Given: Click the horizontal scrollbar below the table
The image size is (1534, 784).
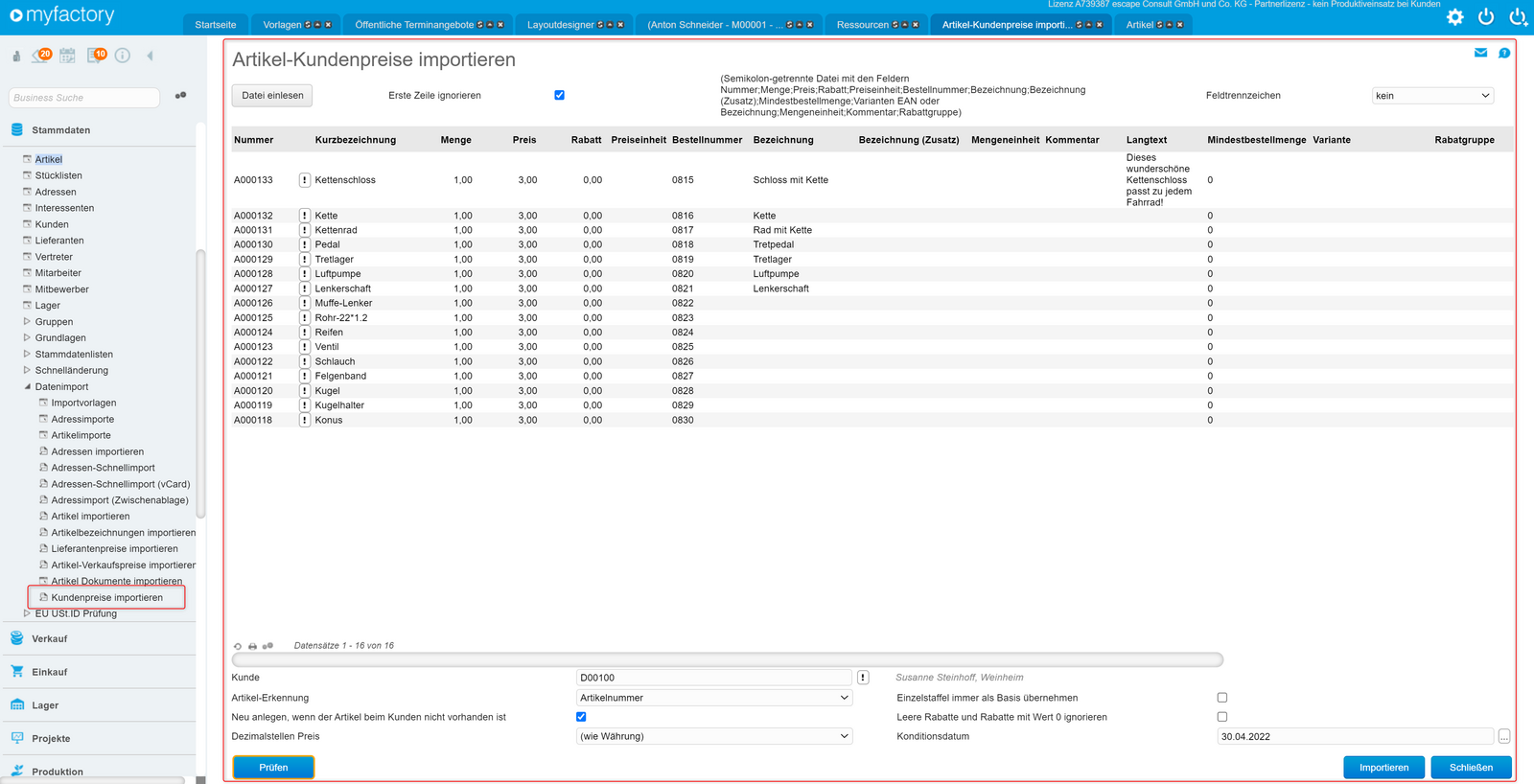Looking at the screenshot, I should (727, 659).
